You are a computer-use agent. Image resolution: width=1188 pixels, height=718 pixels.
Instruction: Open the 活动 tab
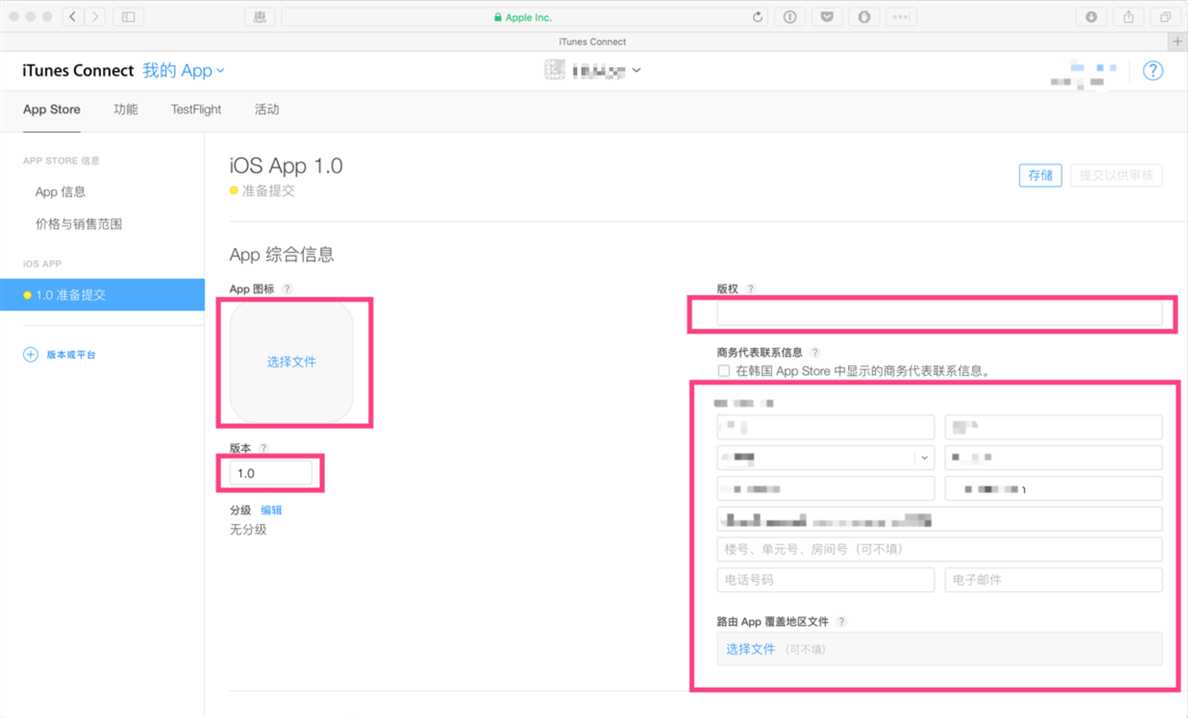[267, 109]
